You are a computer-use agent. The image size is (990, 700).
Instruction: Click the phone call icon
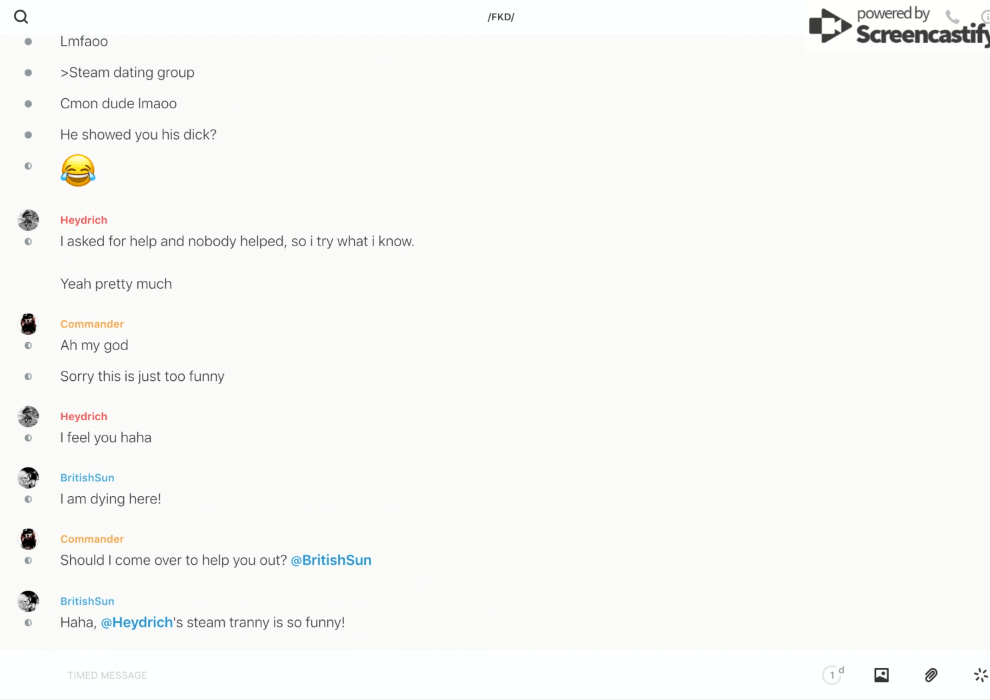(x=952, y=17)
